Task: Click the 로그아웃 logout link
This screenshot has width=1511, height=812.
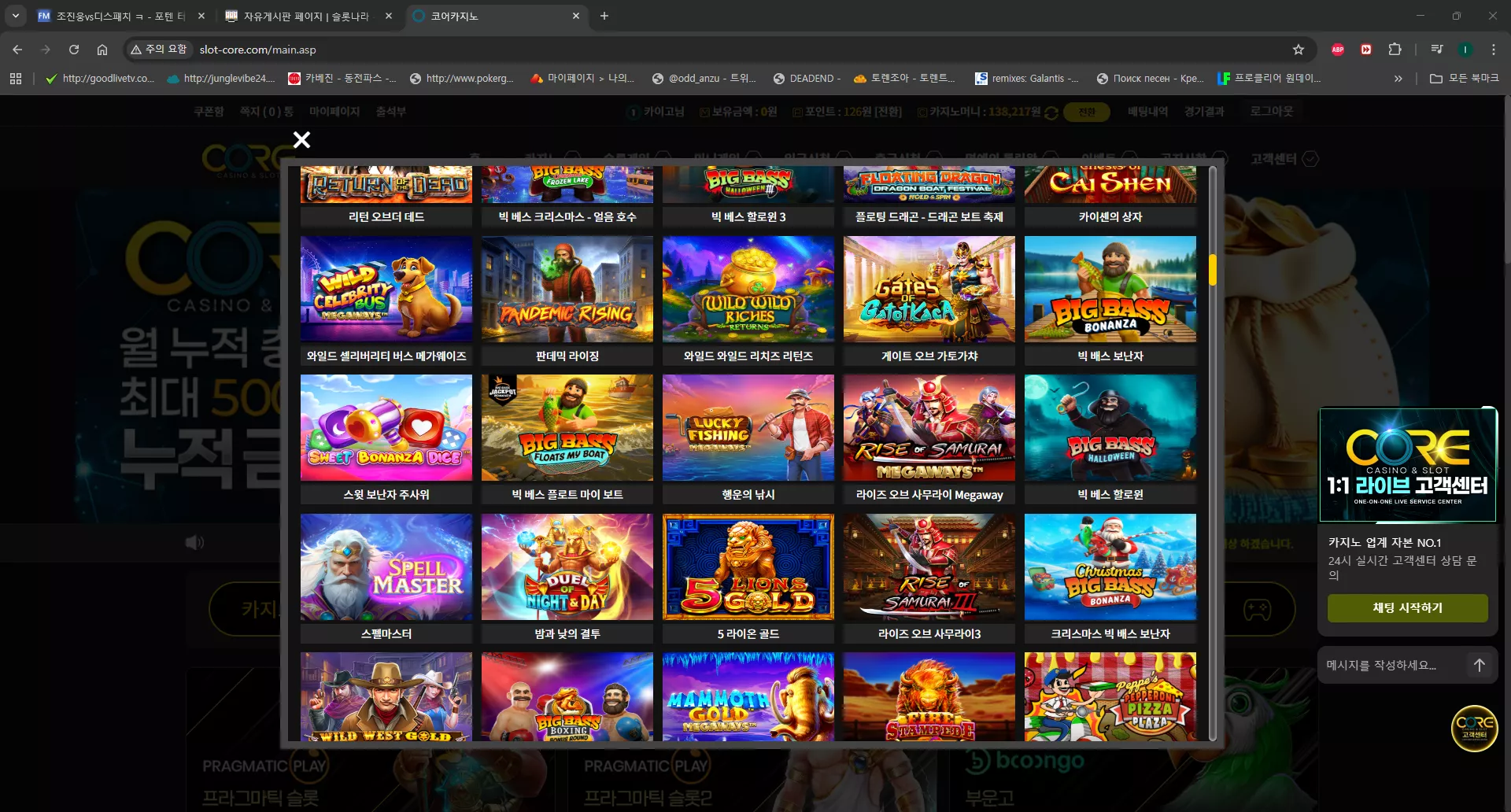Action: tap(1272, 112)
